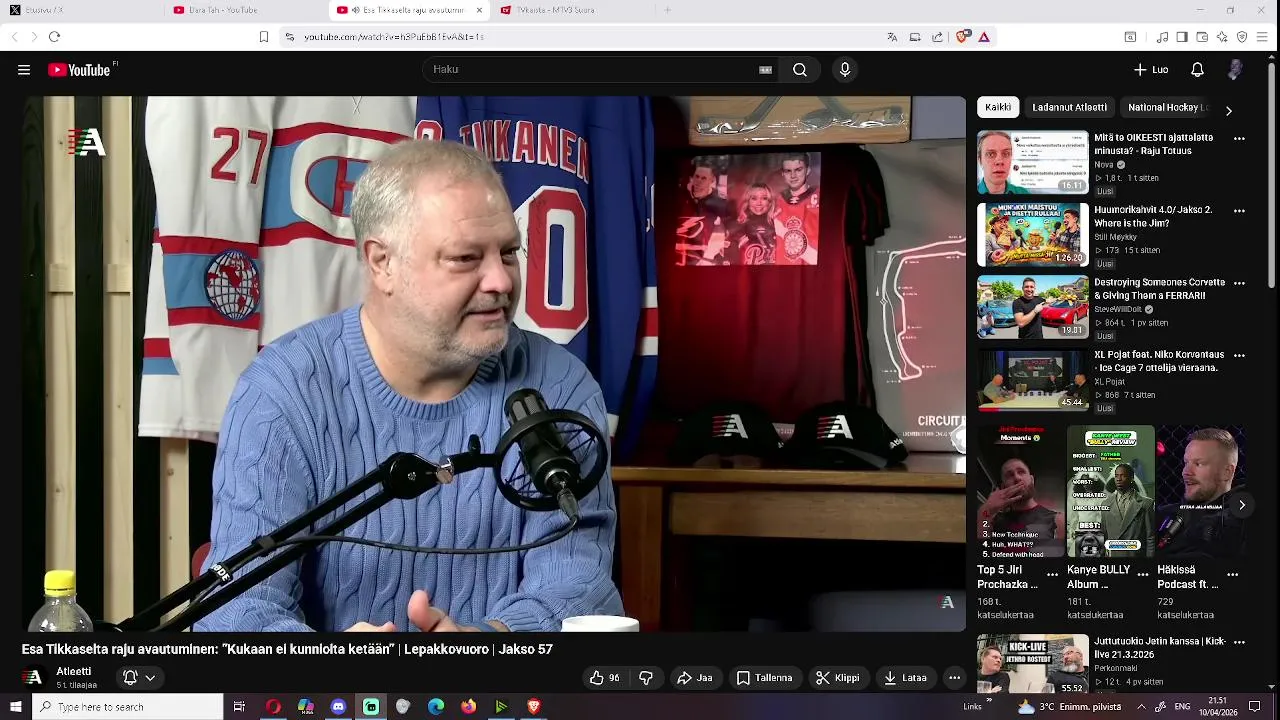Open options for Destroying Someones Corvette video
The image size is (1280, 720).
(x=1239, y=284)
